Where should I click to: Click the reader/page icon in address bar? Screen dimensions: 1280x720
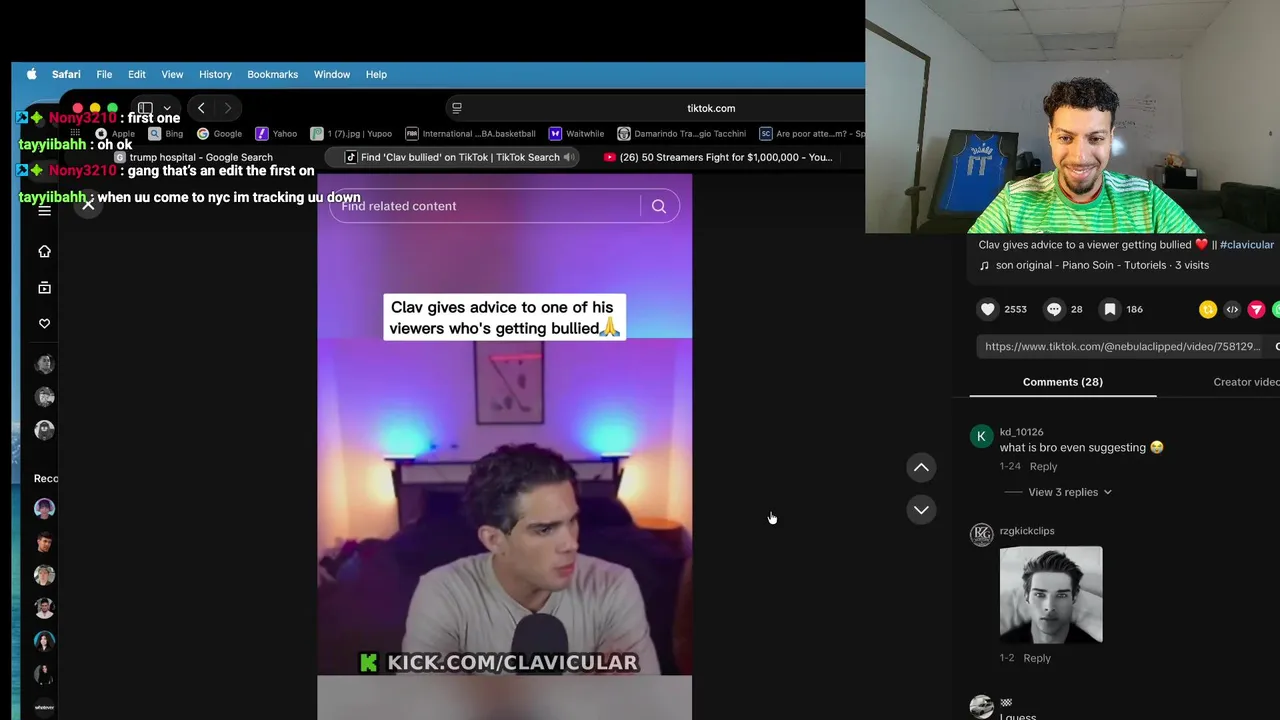tap(457, 108)
